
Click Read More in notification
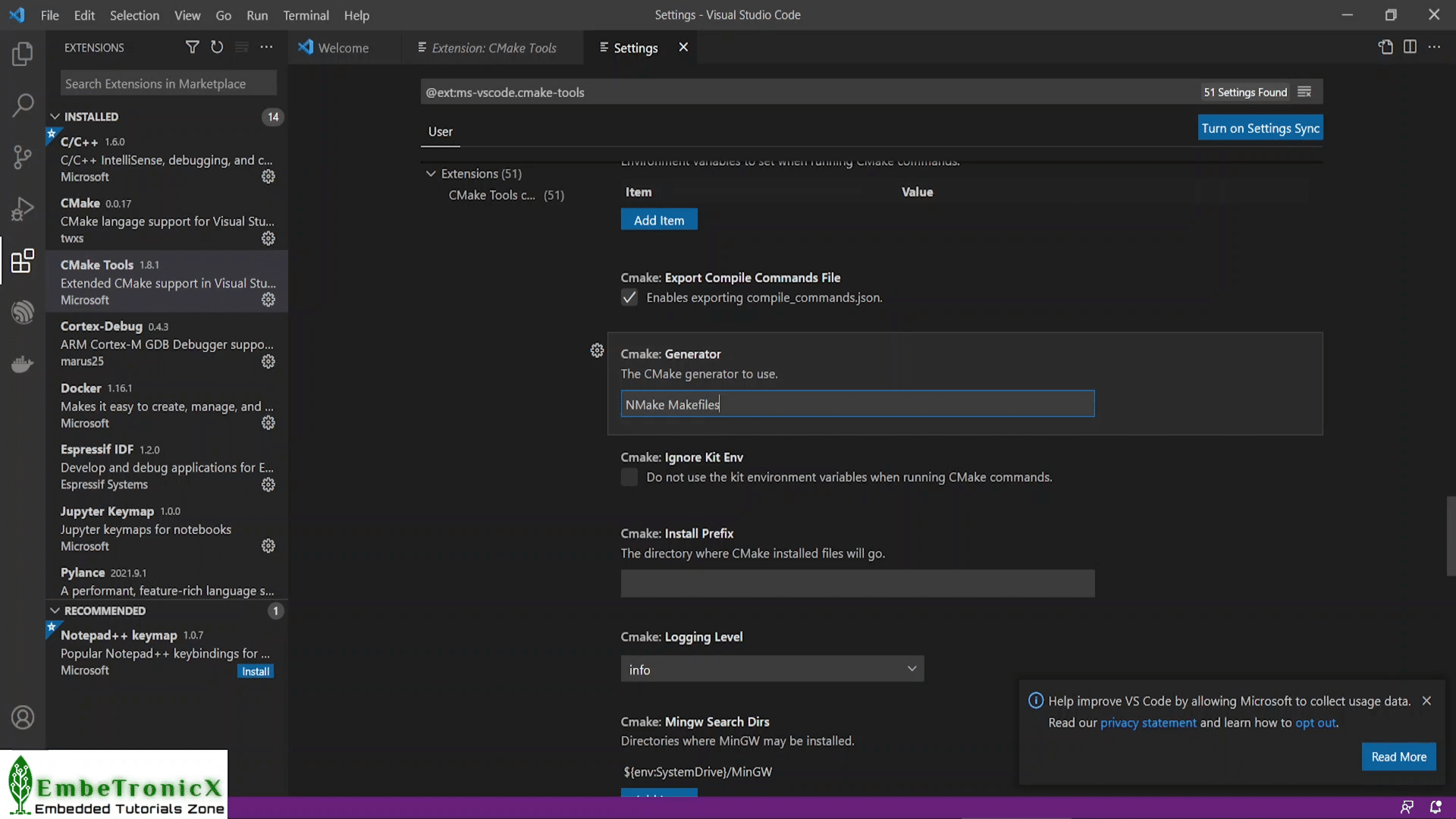[x=1398, y=757]
